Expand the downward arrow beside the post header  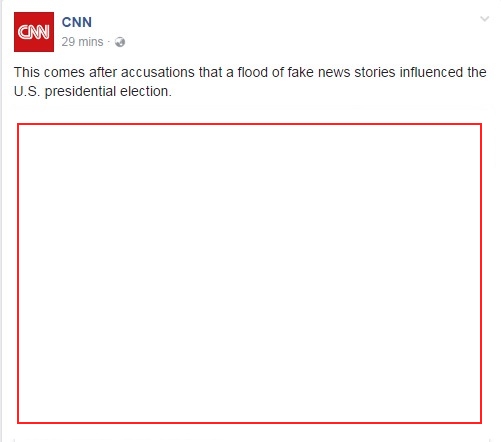point(484,19)
